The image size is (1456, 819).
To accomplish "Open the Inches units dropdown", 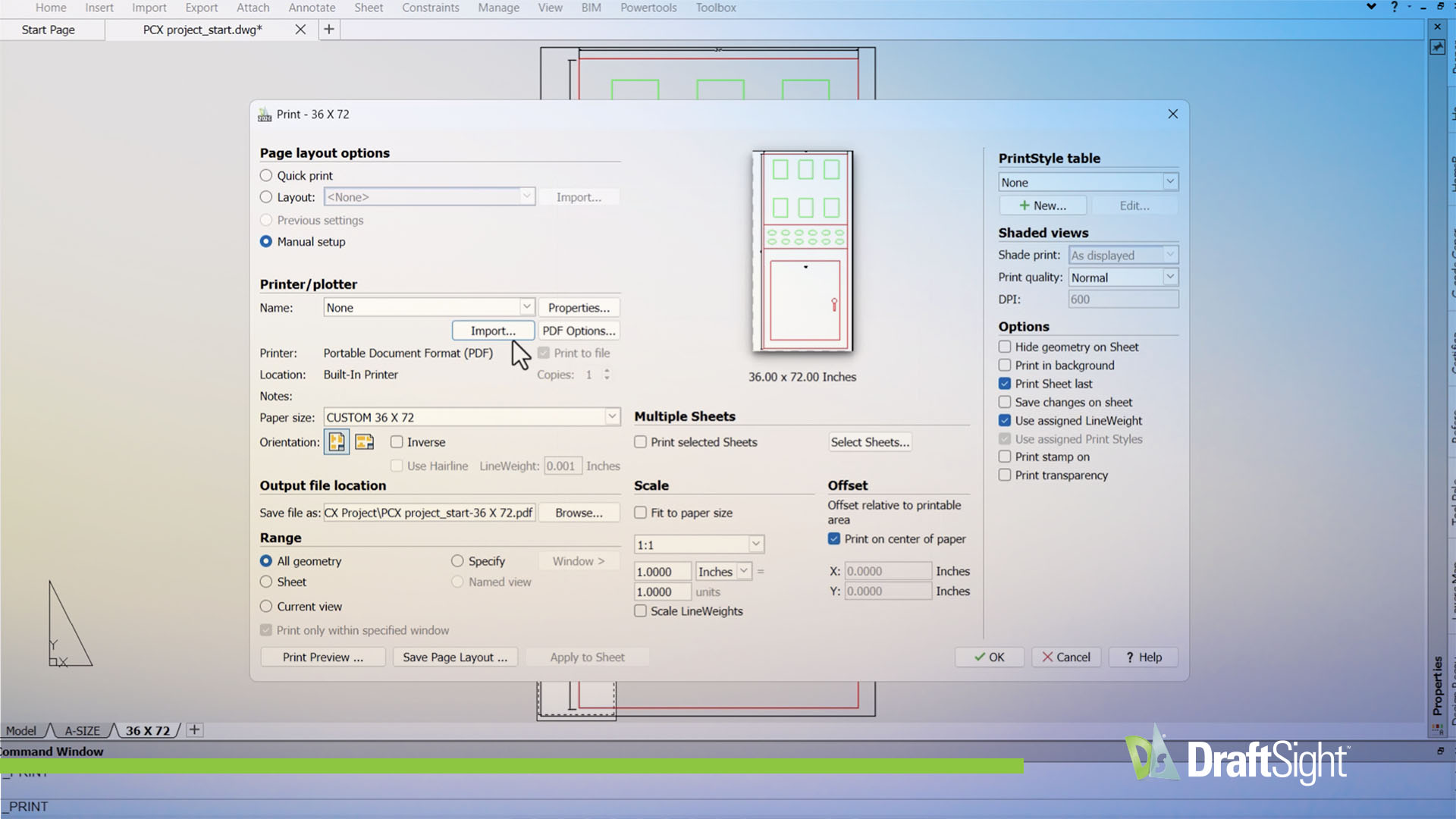I will click(x=744, y=571).
